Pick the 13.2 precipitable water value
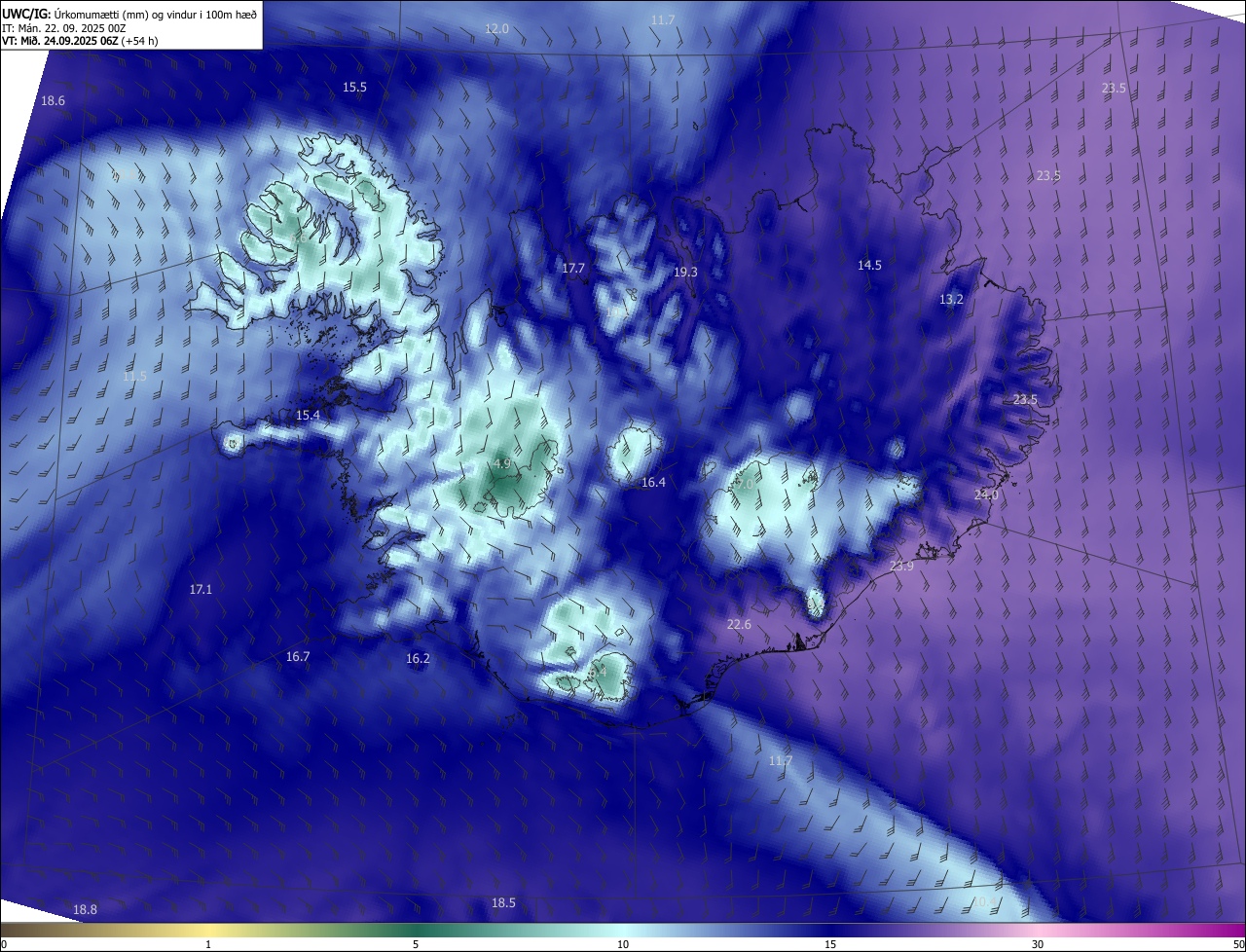Screen dimensions: 1246x952 [x=951, y=300]
